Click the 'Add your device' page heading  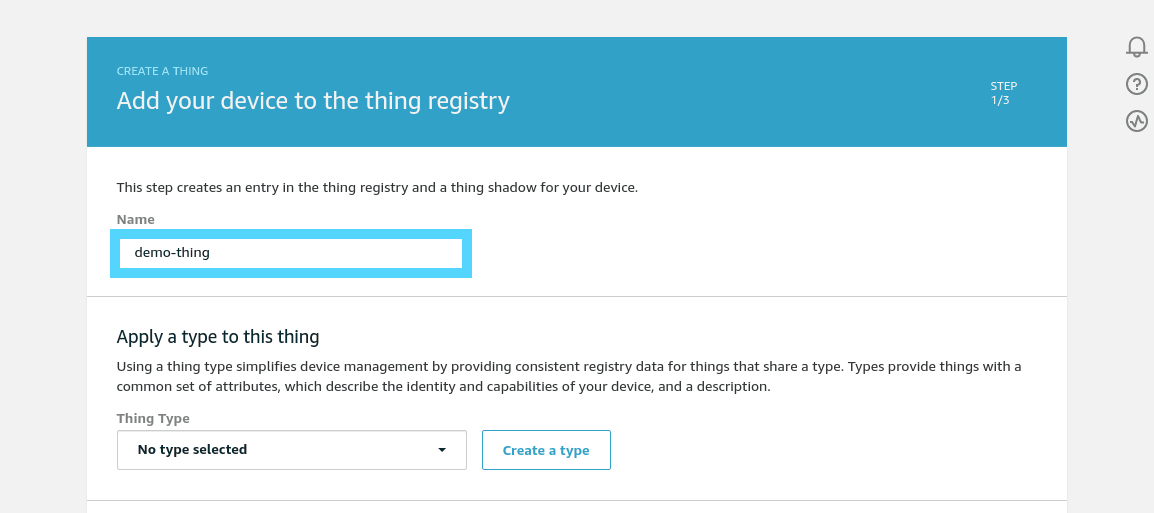[x=313, y=101]
